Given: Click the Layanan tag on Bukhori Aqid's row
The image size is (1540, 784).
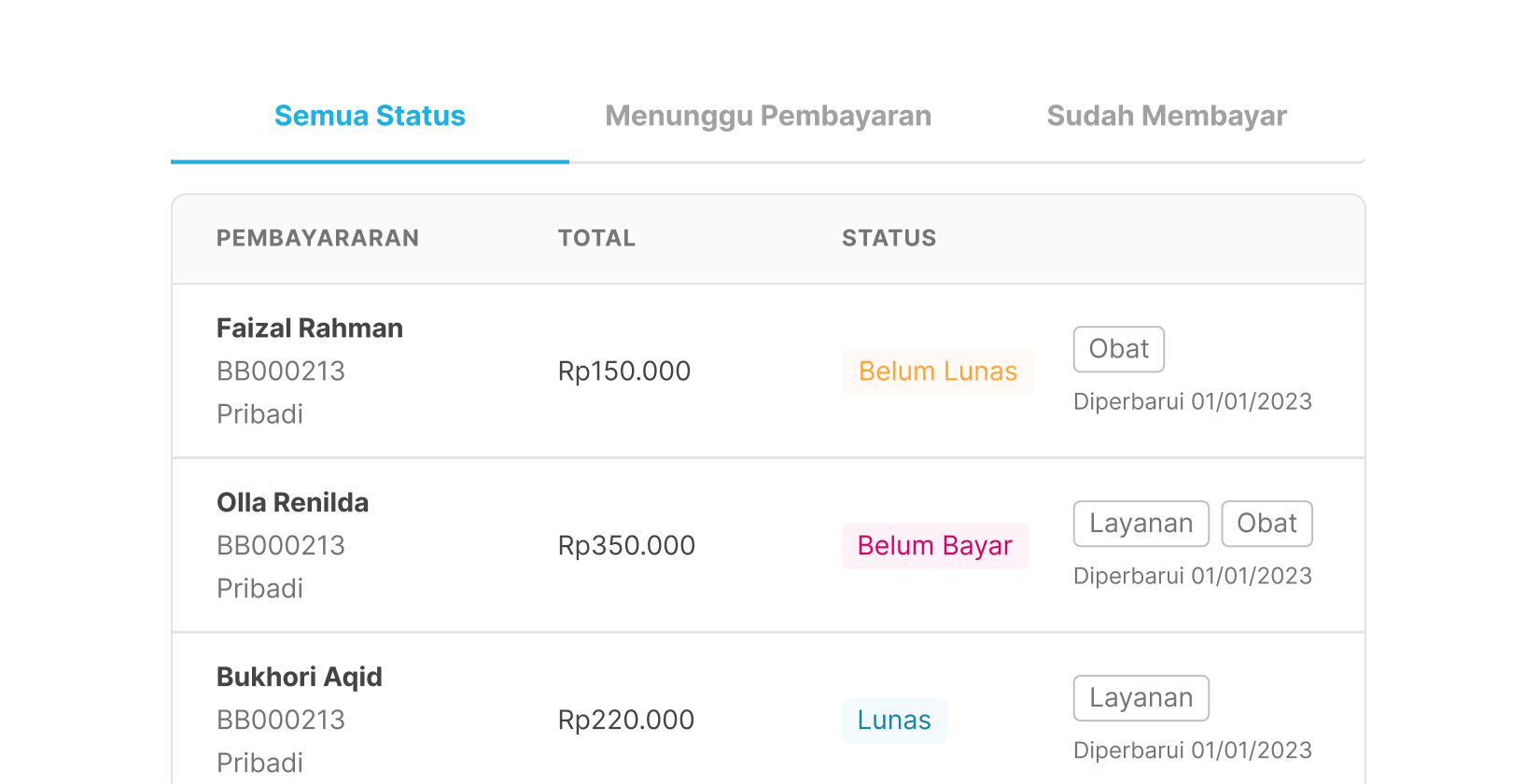Looking at the screenshot, I should click(x=1141, y=698).
